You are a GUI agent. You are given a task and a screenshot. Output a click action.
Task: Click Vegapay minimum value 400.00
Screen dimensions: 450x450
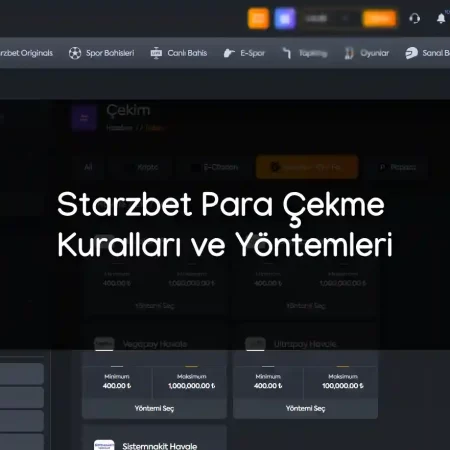click(117, 386)
